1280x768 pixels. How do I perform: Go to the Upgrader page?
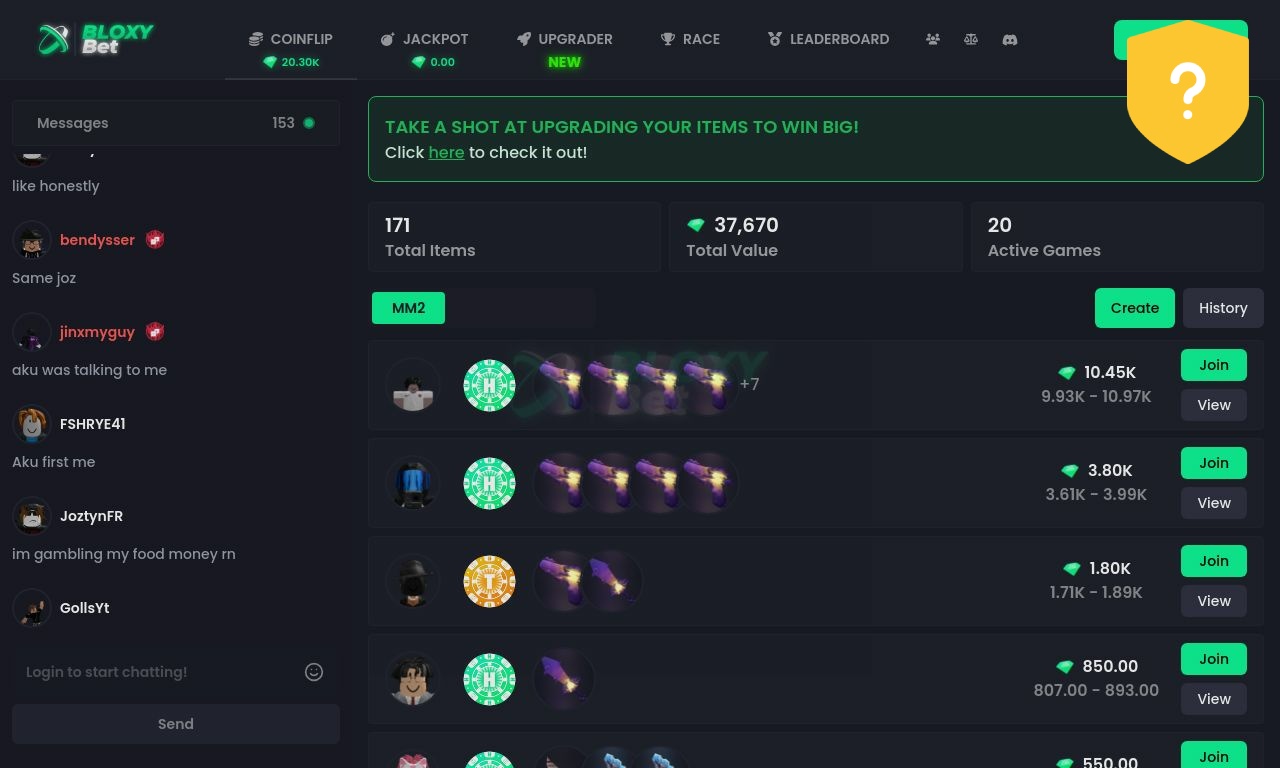(565, 48)
